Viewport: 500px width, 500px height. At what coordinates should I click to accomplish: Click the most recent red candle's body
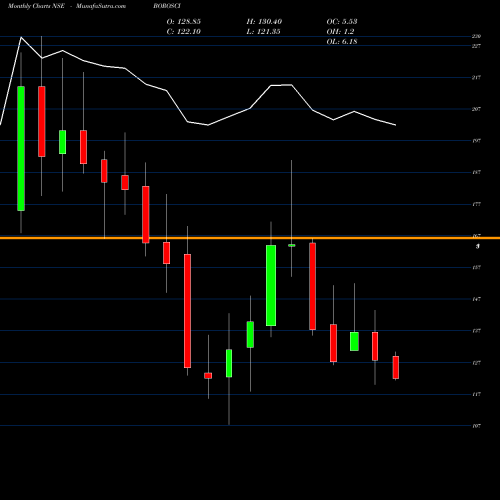click(x=396, y=367)
